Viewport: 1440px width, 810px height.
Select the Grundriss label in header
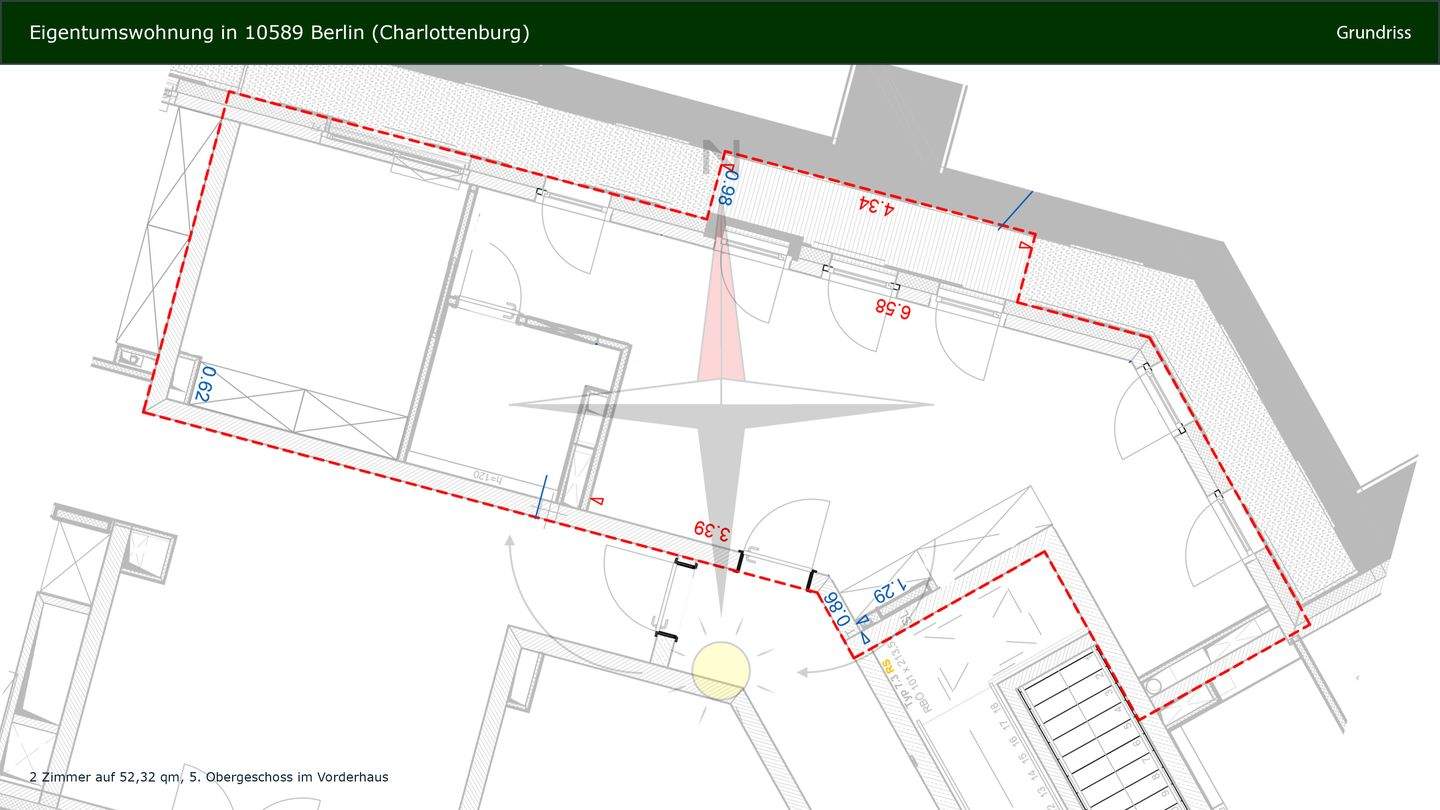pyautogui.click(x=1373, y=33)
